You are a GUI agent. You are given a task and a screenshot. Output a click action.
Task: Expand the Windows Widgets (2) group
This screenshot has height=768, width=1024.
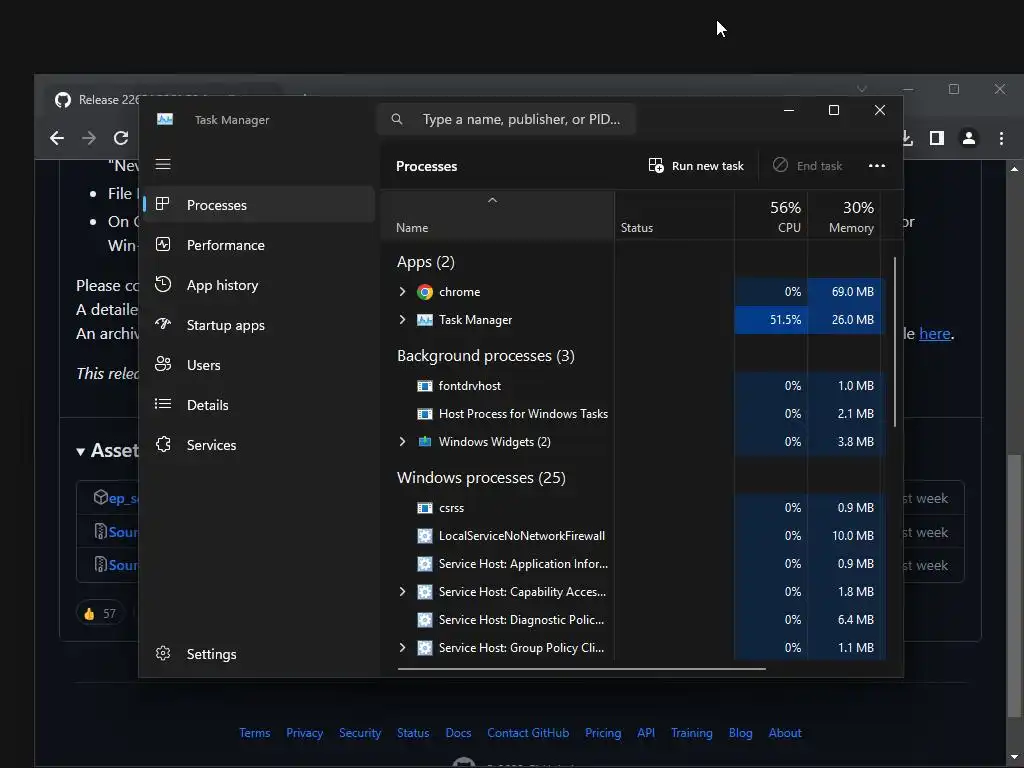(x=402, y=441)
